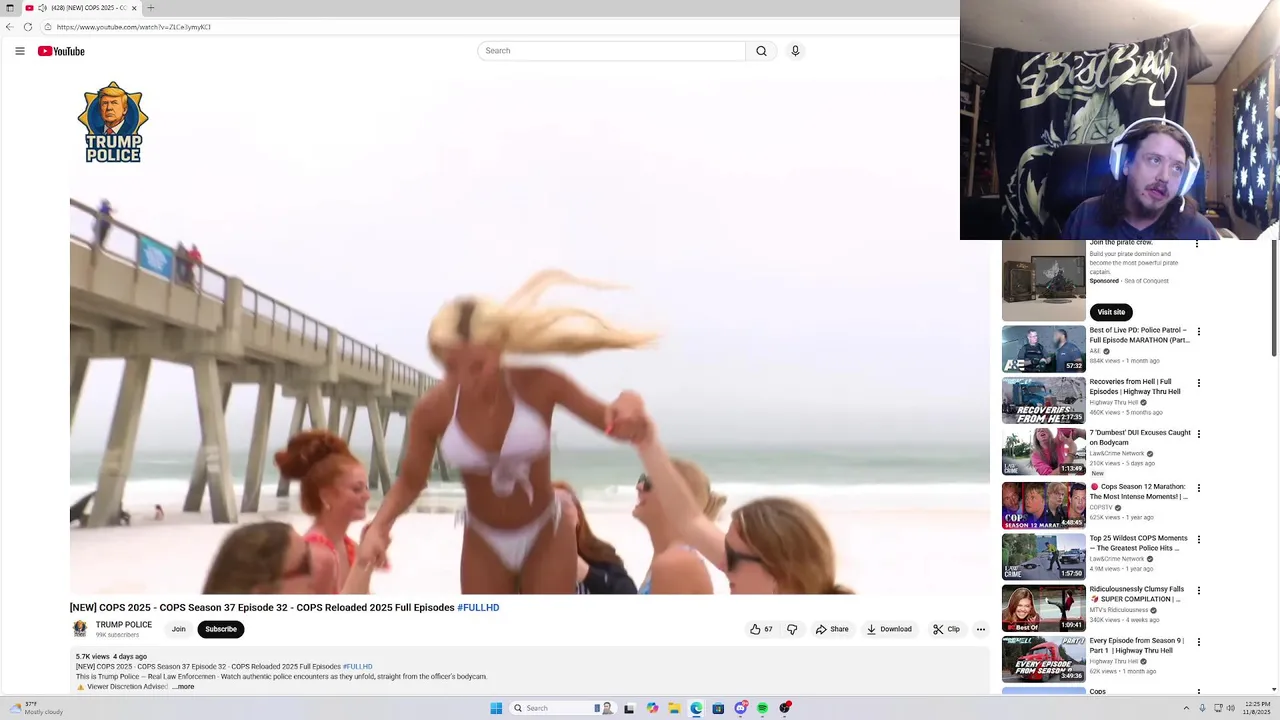
Task: Open options for Sea of Conquest ad
Action: 1197,244
